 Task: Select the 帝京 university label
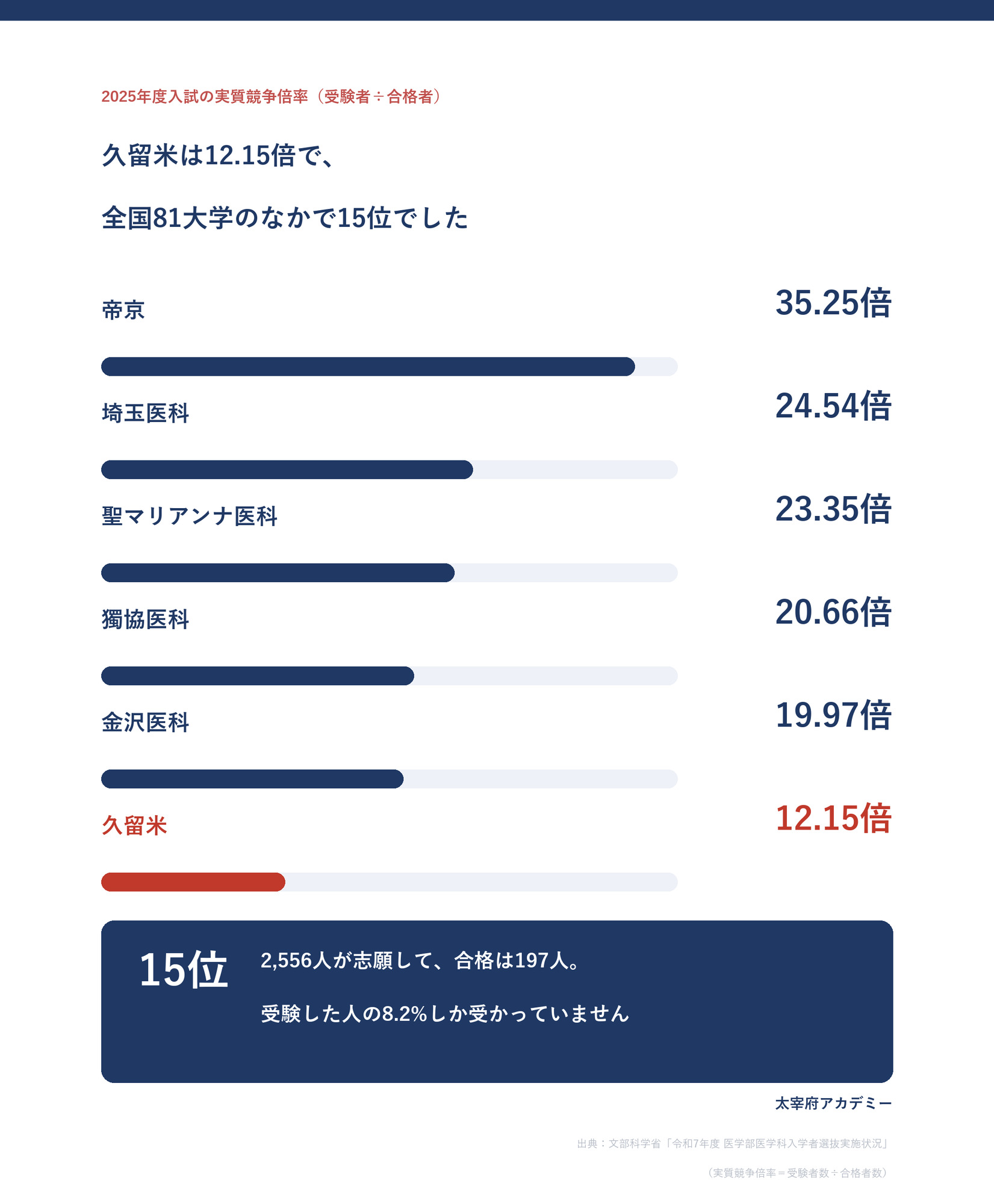pyautogui.click(x=123, y=311)
